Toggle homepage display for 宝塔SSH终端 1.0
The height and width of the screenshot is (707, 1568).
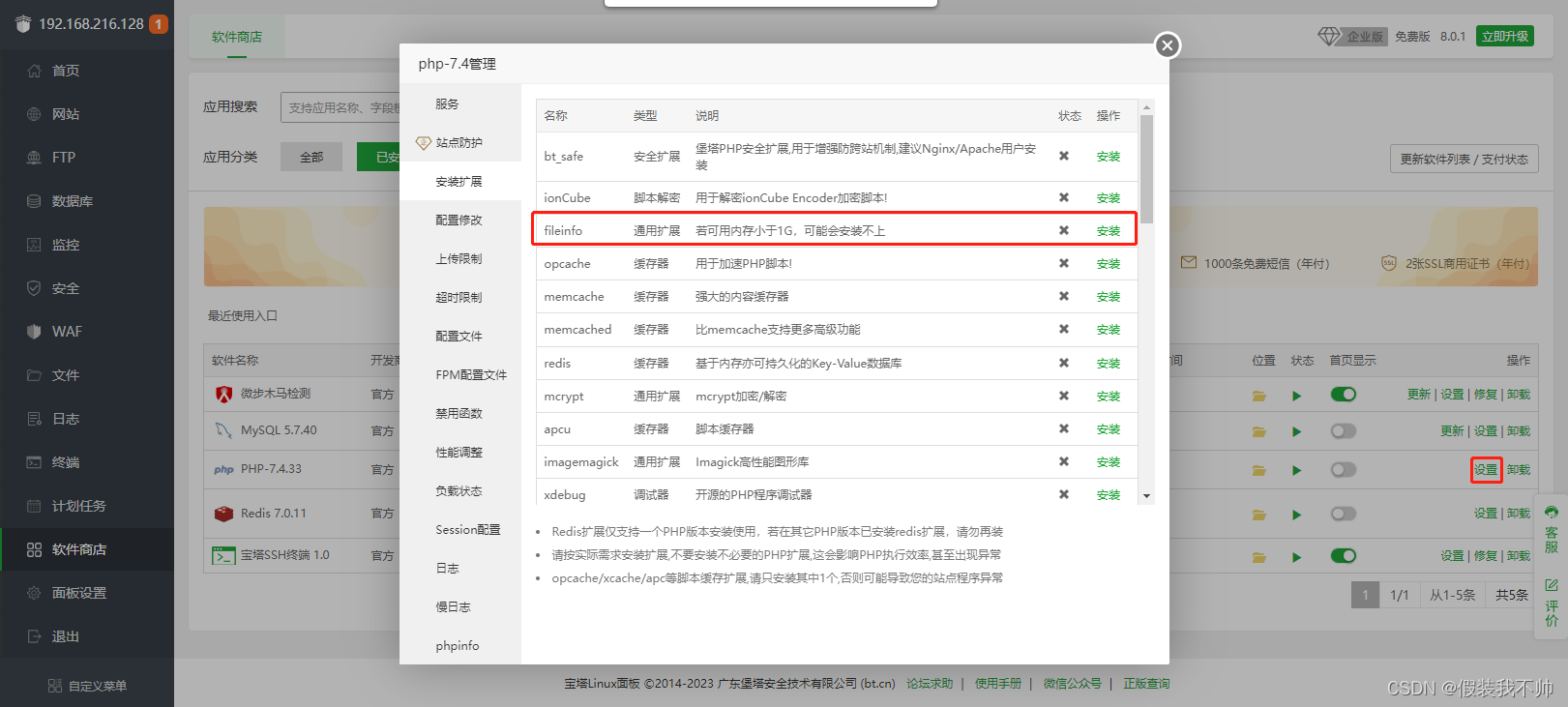(x=1343, y=556)
